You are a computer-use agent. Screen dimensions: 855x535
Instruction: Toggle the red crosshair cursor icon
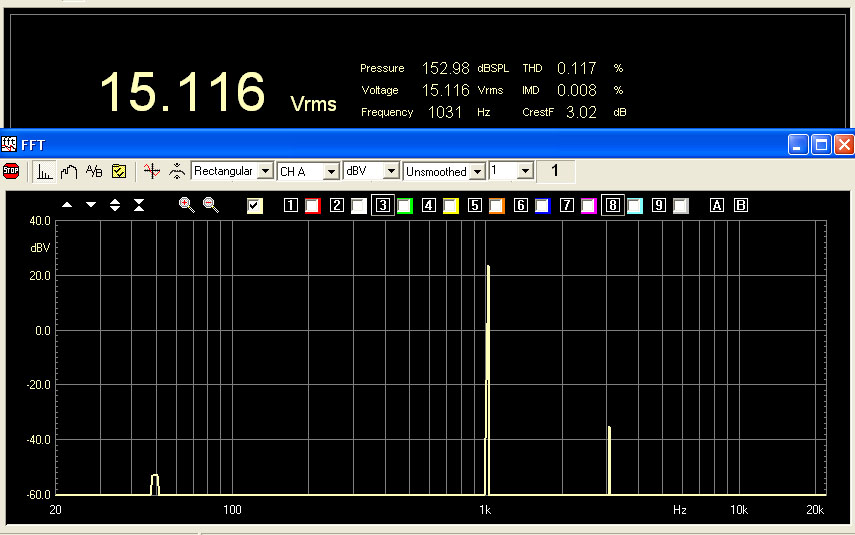tap(151, 171)
